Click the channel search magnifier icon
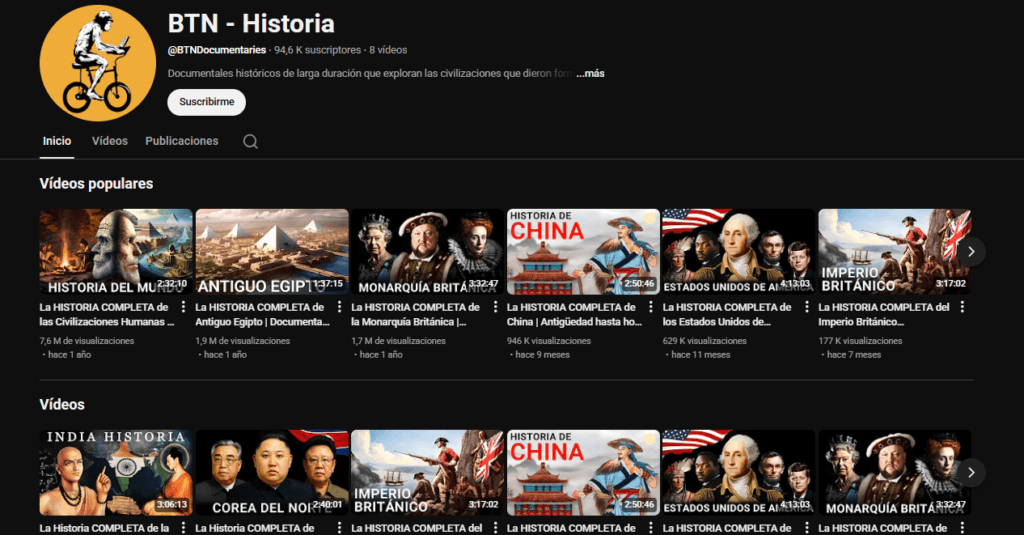 [x=250, y=142]
